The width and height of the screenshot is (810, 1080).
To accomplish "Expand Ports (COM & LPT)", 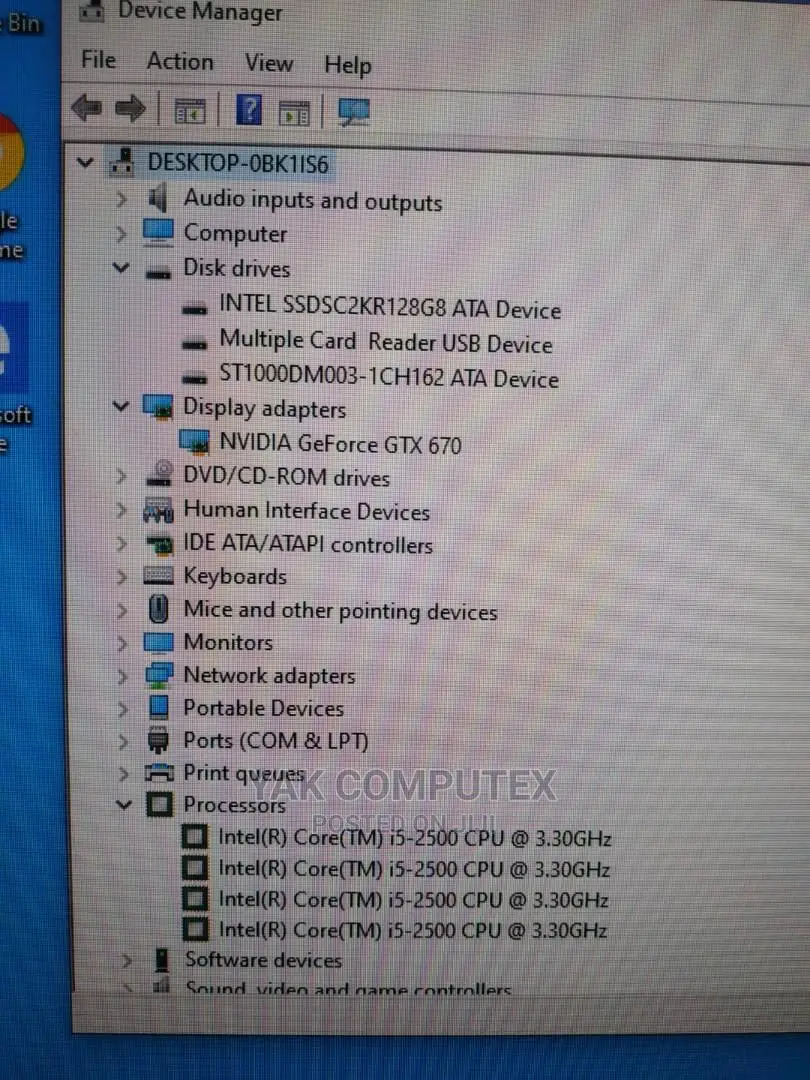I will click(x=123, y=742).
